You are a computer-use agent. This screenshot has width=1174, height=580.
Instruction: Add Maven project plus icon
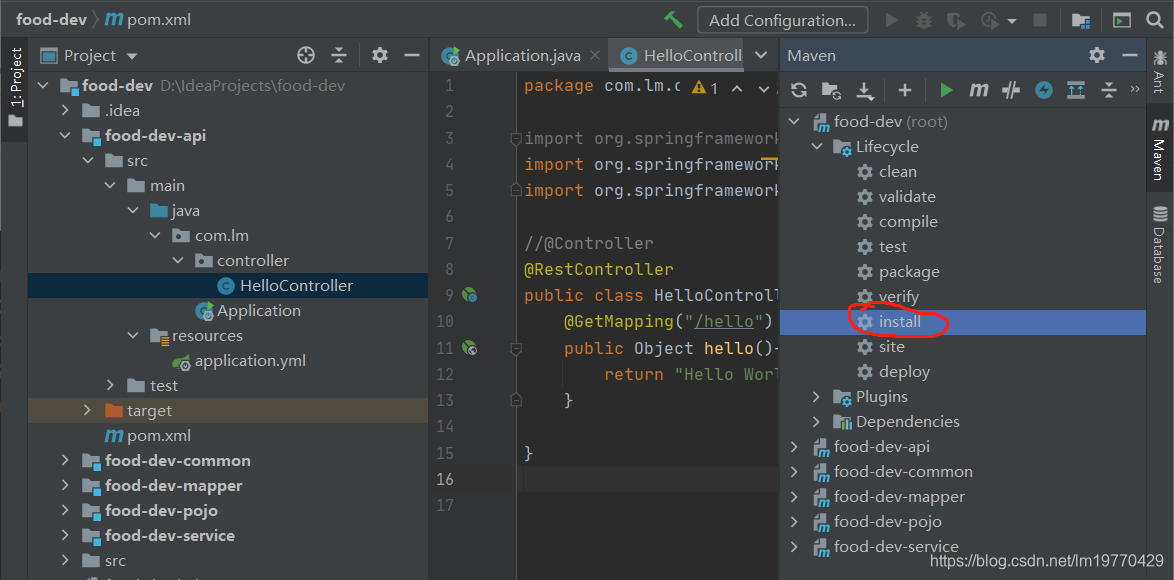904,90
